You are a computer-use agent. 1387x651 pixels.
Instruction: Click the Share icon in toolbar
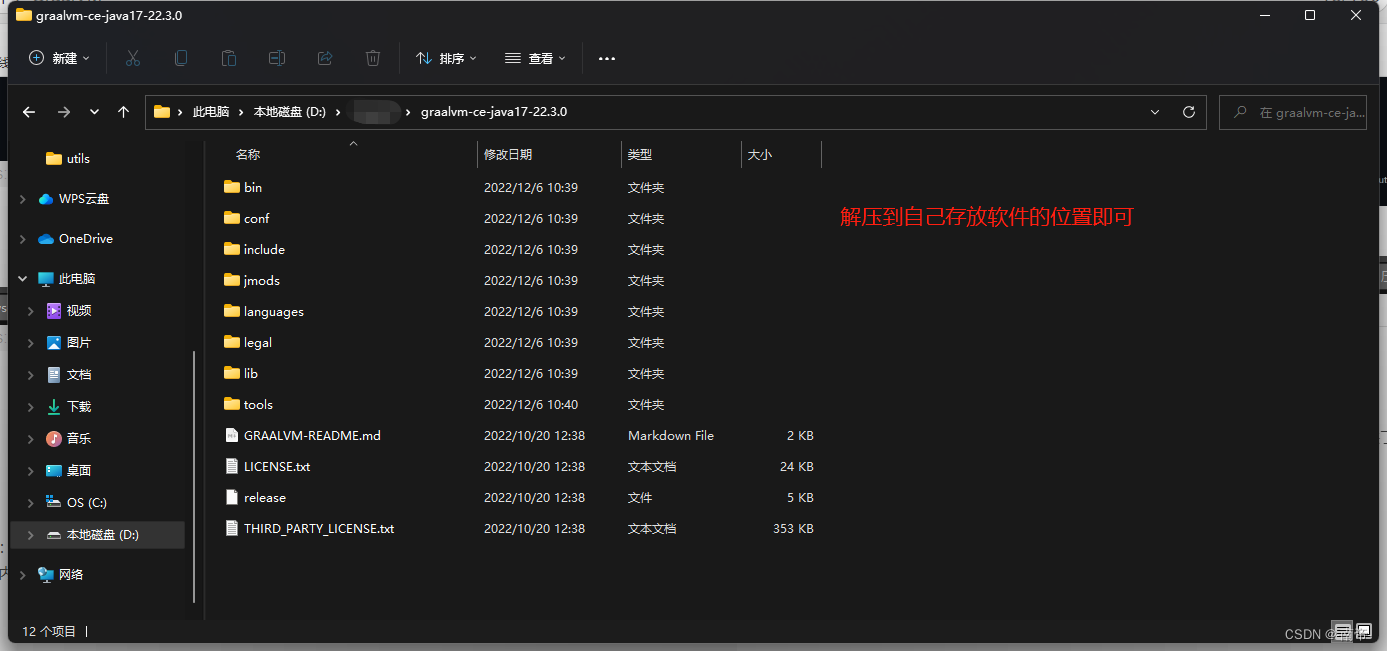coord(325,59)
